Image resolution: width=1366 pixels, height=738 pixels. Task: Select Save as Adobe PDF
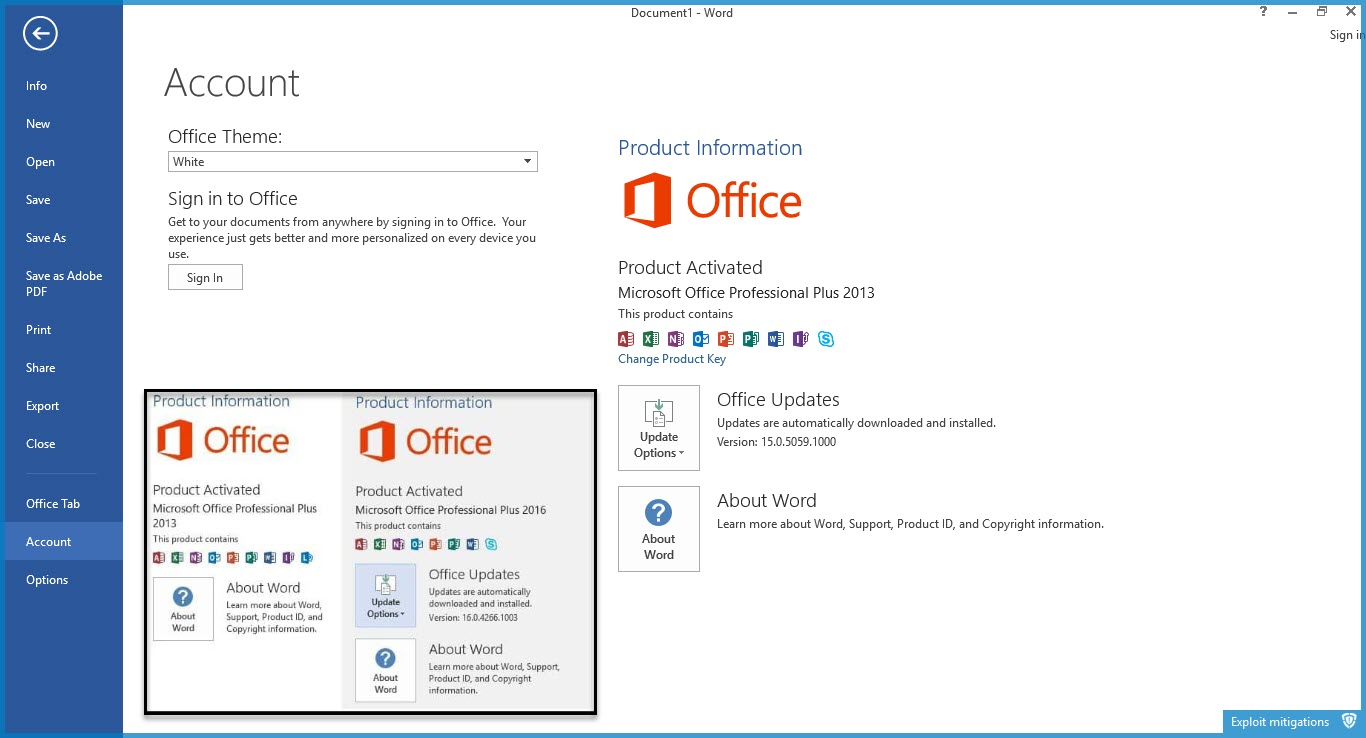(x=64, y=284)
